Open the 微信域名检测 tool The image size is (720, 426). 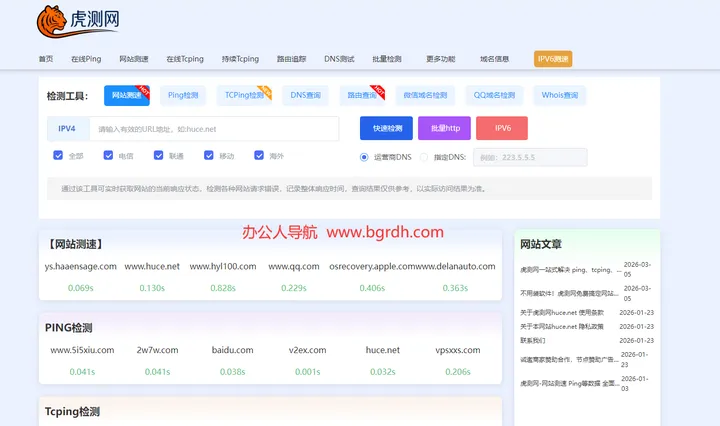click(425, 95)
